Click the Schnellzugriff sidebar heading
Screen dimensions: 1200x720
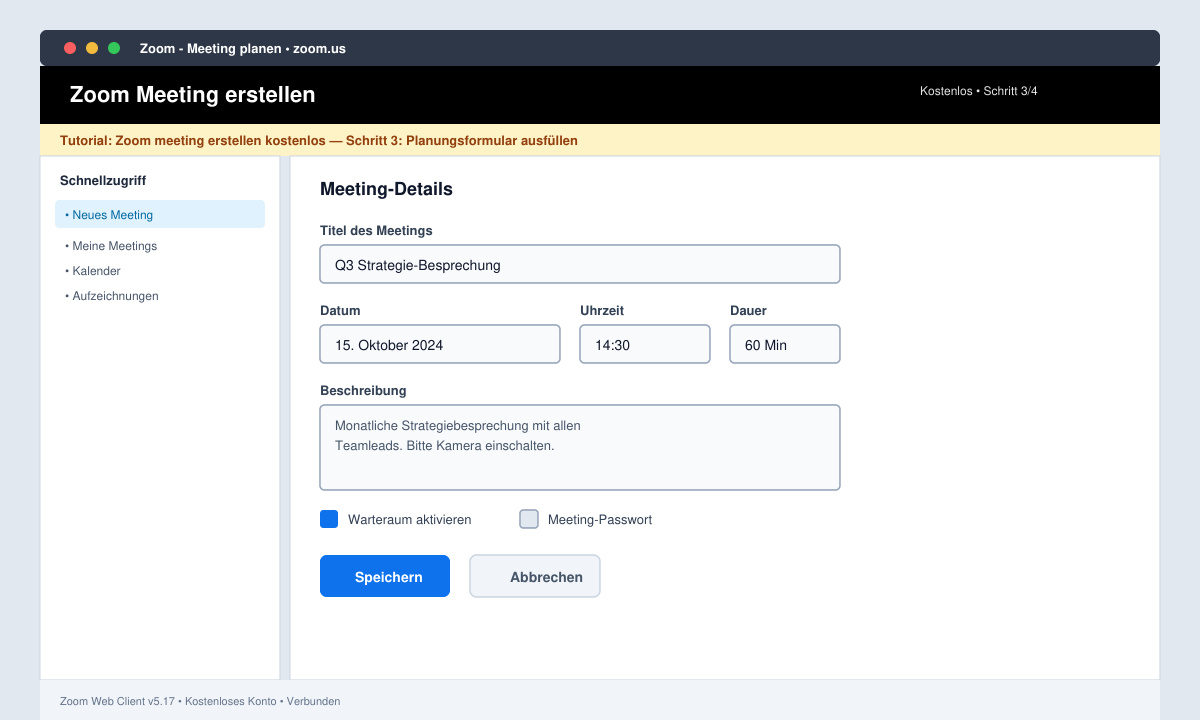coord(103,181)
